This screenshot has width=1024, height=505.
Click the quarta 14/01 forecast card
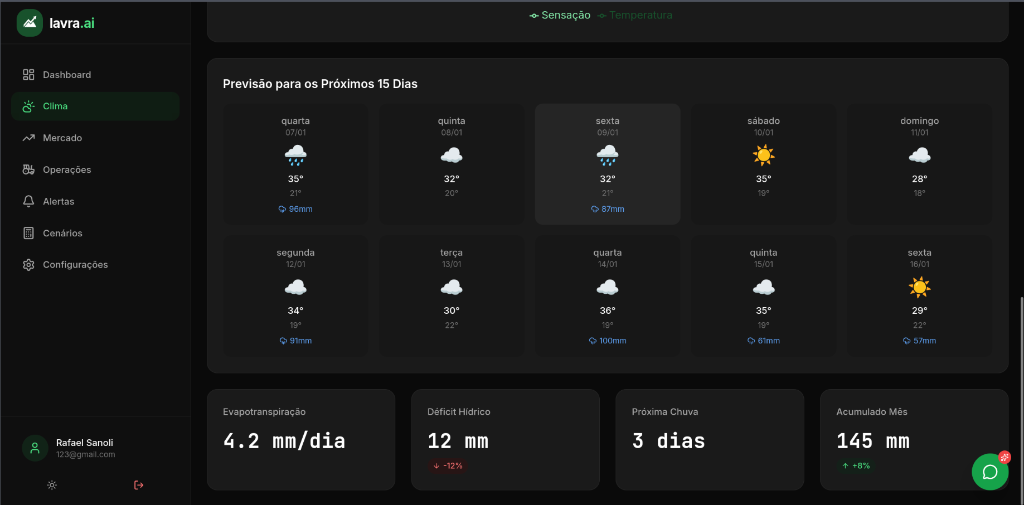(607, 296)
